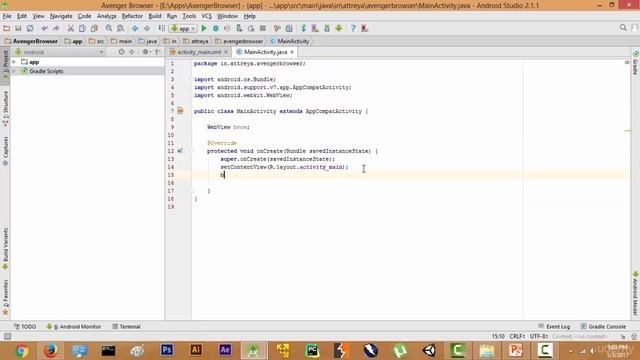Click the CRLF line separator selector

(517, 336)
